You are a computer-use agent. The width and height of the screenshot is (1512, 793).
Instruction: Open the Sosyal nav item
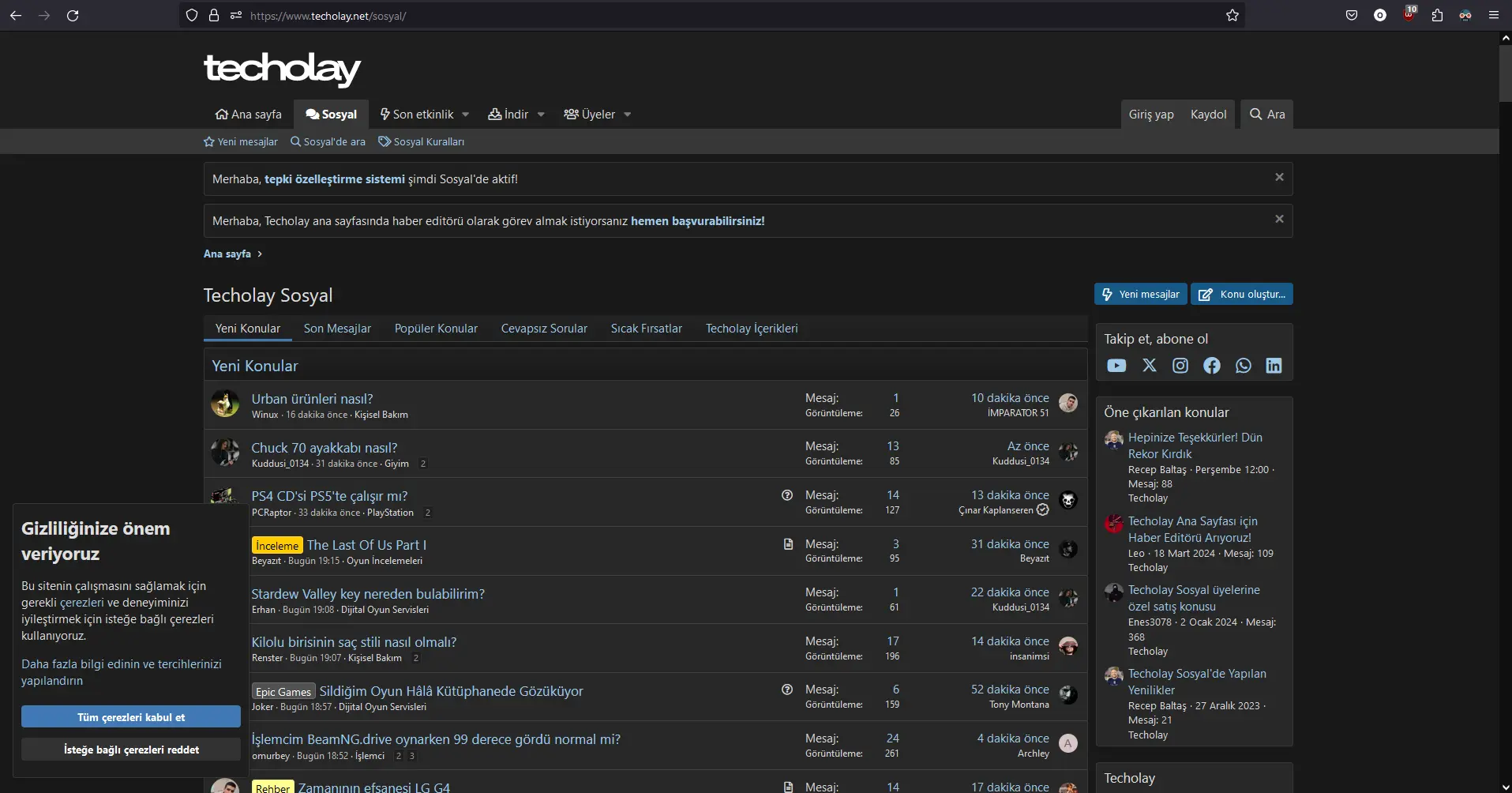[332, 115]
